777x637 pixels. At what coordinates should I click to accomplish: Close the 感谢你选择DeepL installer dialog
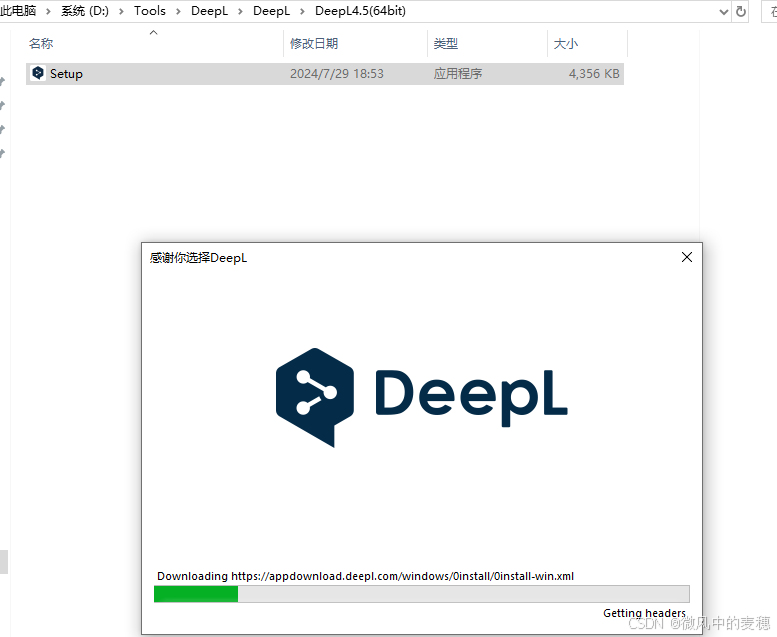click(x=687, y=257)
